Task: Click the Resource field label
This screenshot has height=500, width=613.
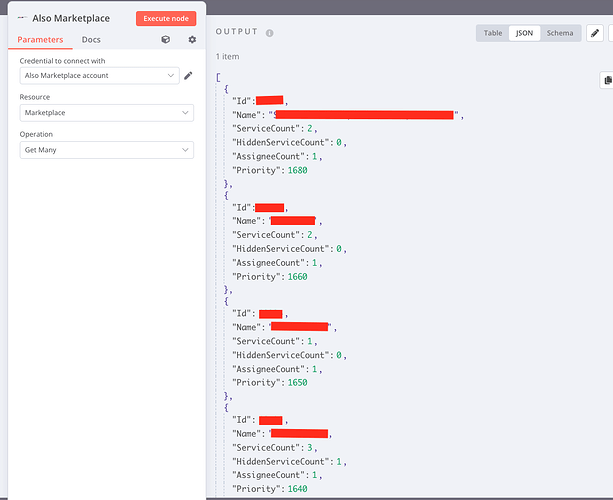Action: (x=35, y=97)
